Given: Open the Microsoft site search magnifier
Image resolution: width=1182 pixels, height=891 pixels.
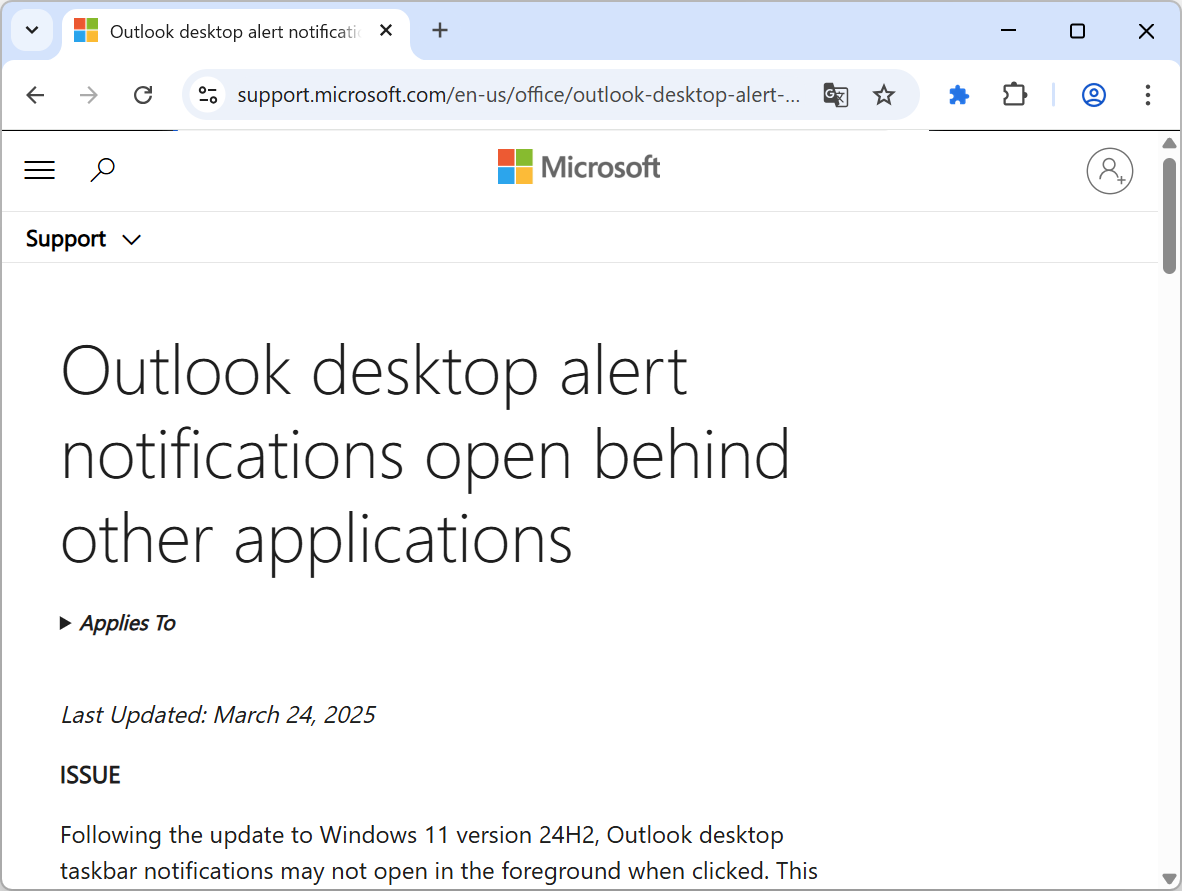Looking at the screenshot, I should [x=103, y=170].
